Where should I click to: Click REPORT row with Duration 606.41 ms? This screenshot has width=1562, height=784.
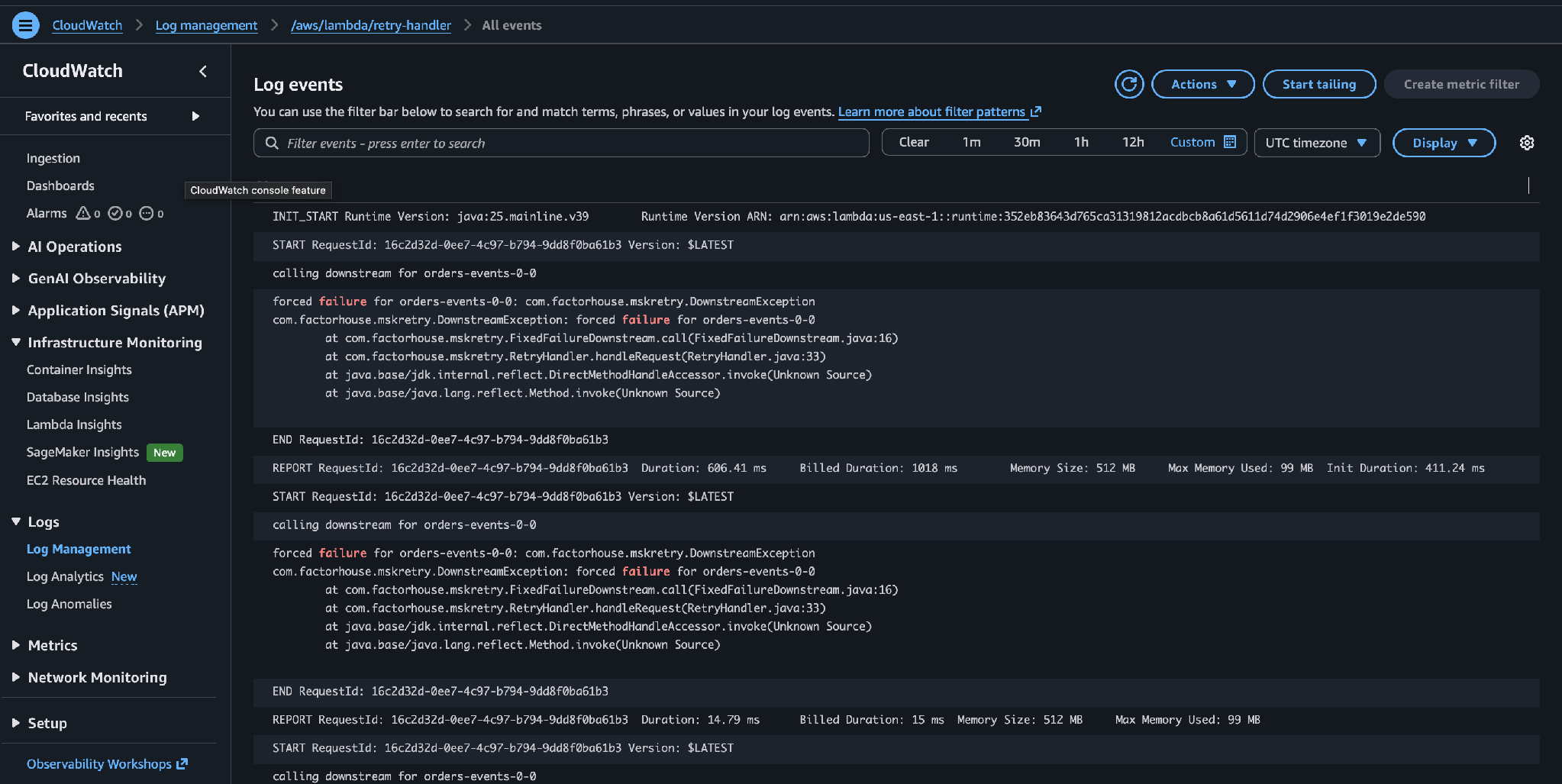click(896, 468)
